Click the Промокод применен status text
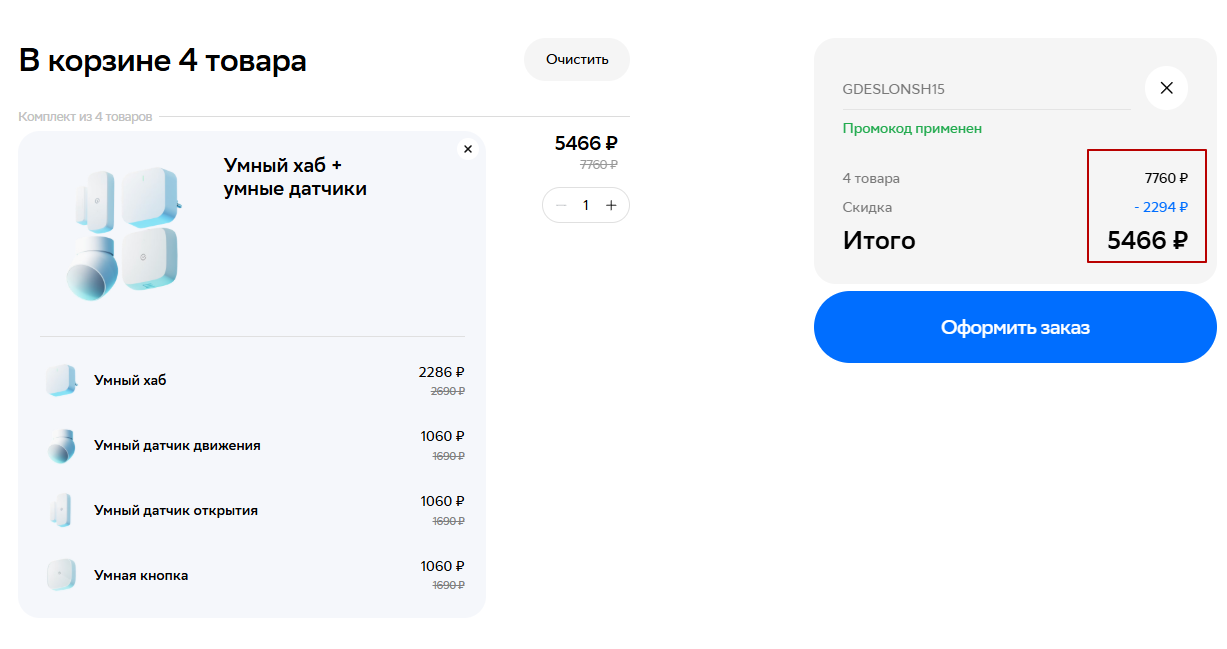 coord(912,129)
